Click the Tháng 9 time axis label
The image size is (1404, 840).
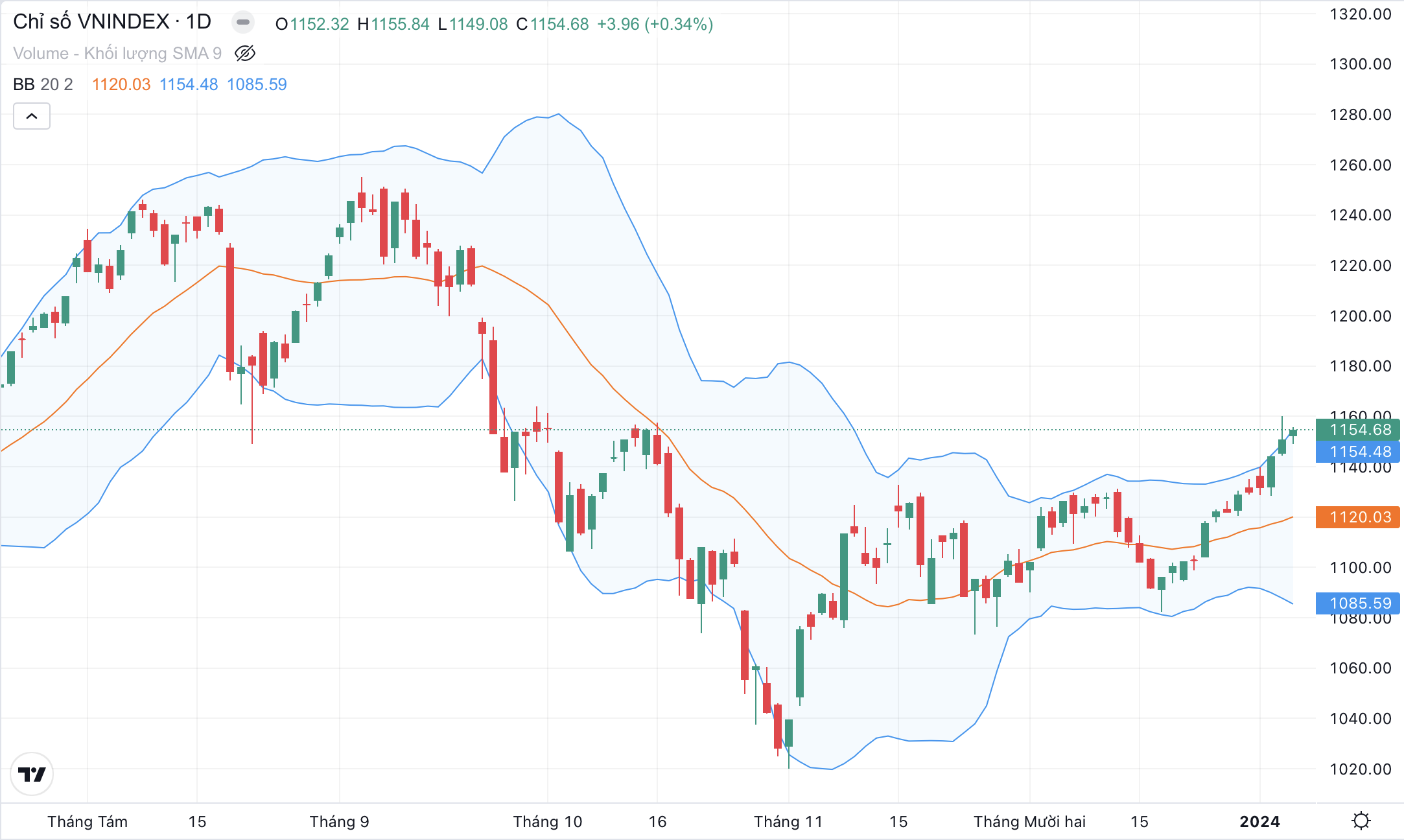(x=340, y=822)
